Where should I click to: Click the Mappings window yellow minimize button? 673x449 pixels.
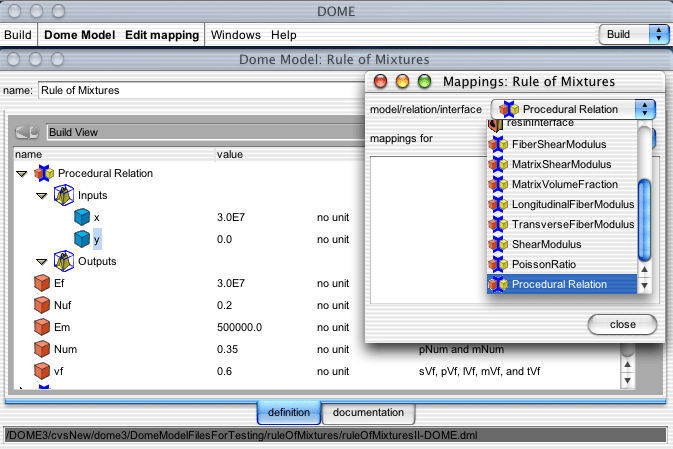click(x=402, y=81)
